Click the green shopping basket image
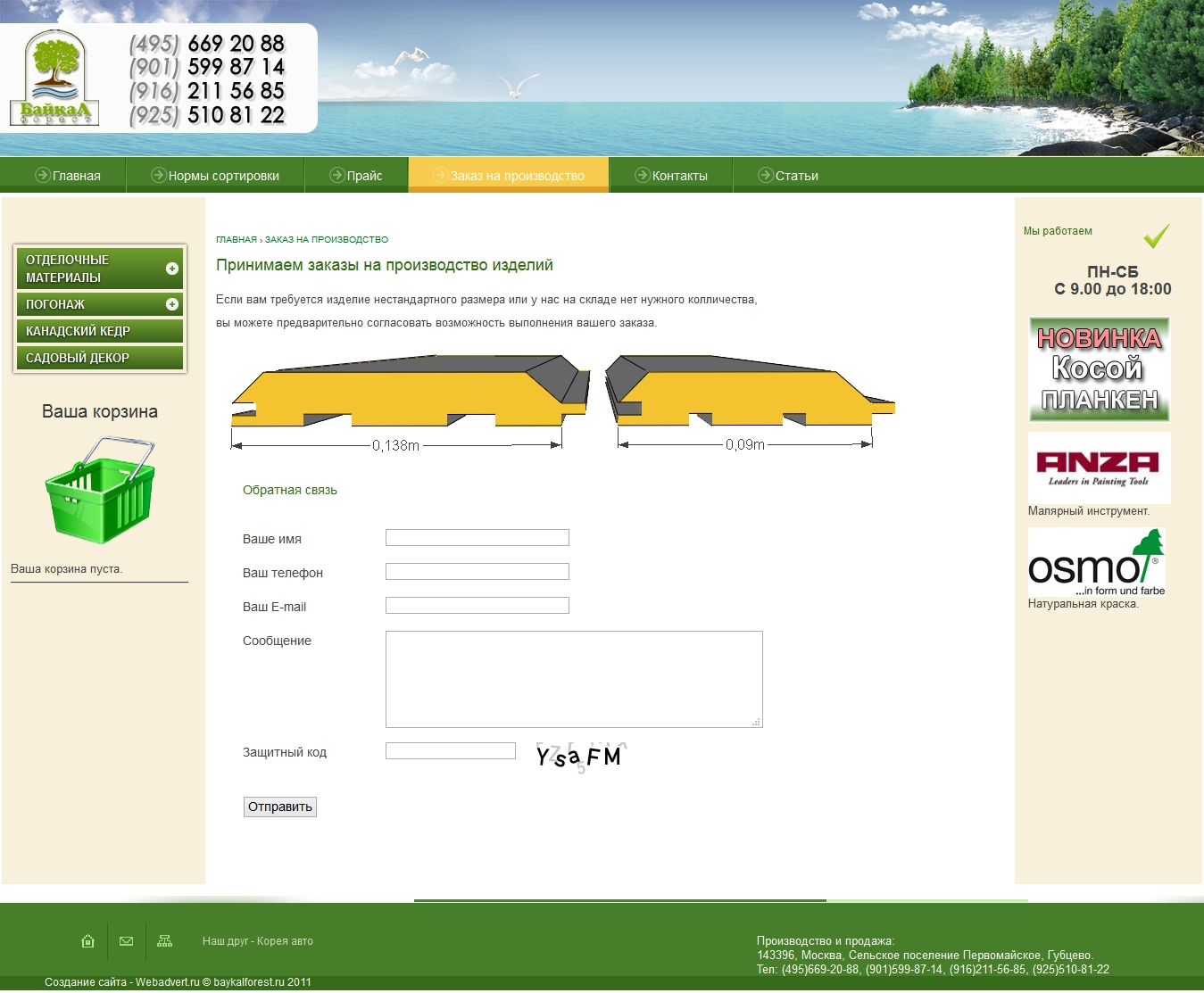Screen dimensions: 1204x993 [x=100, y=490]
